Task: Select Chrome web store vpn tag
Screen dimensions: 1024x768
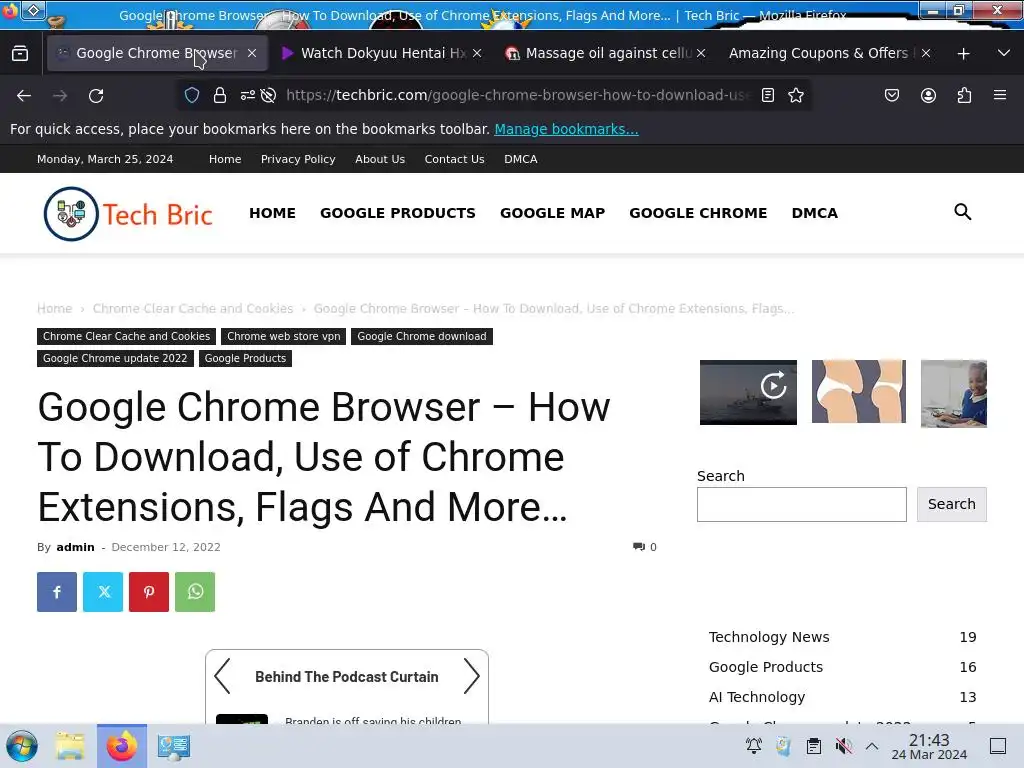Action: 283,336
